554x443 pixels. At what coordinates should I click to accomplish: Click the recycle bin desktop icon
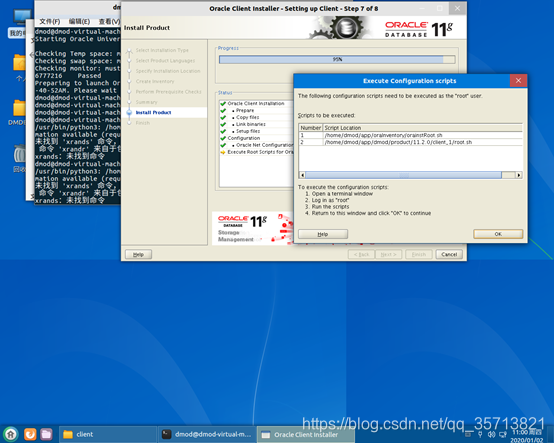coord(19,154)
